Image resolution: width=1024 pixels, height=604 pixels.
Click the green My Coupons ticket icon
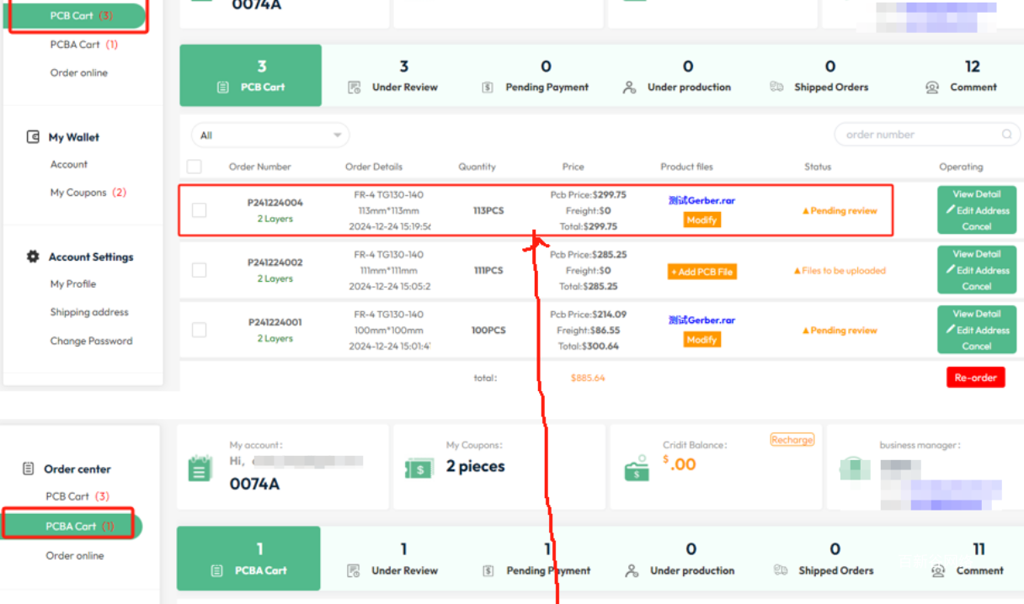pyautogui.click(x=418, y=467)
